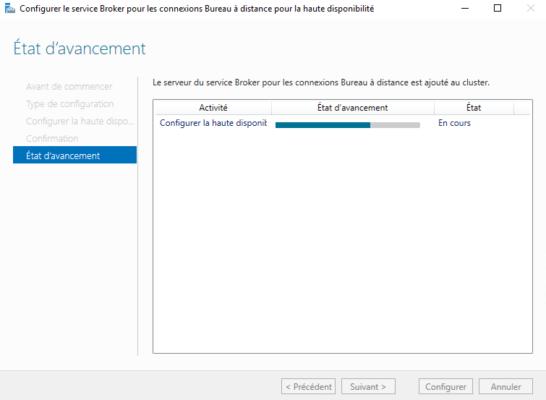Click the Précédent button

[308, 386]
